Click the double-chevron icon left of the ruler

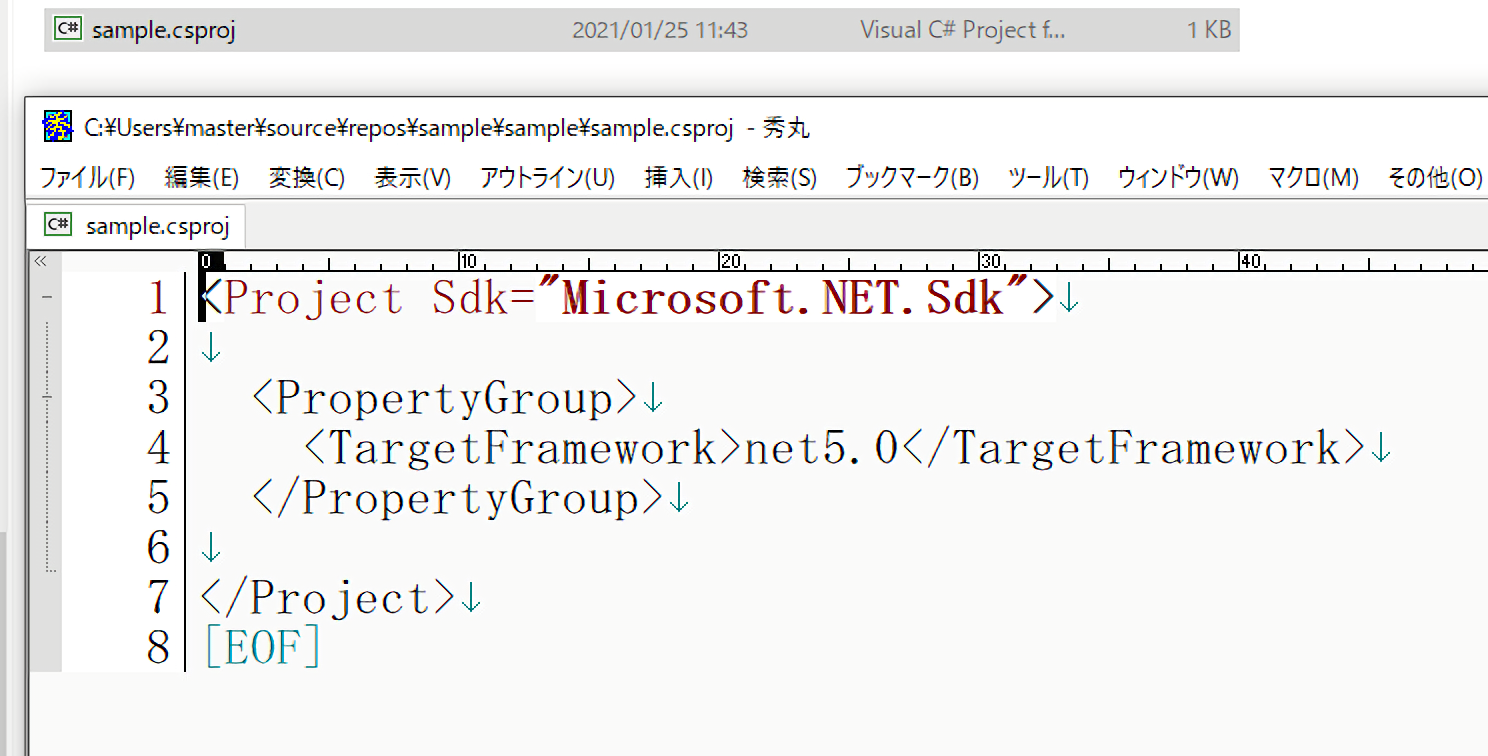(41, 262)
